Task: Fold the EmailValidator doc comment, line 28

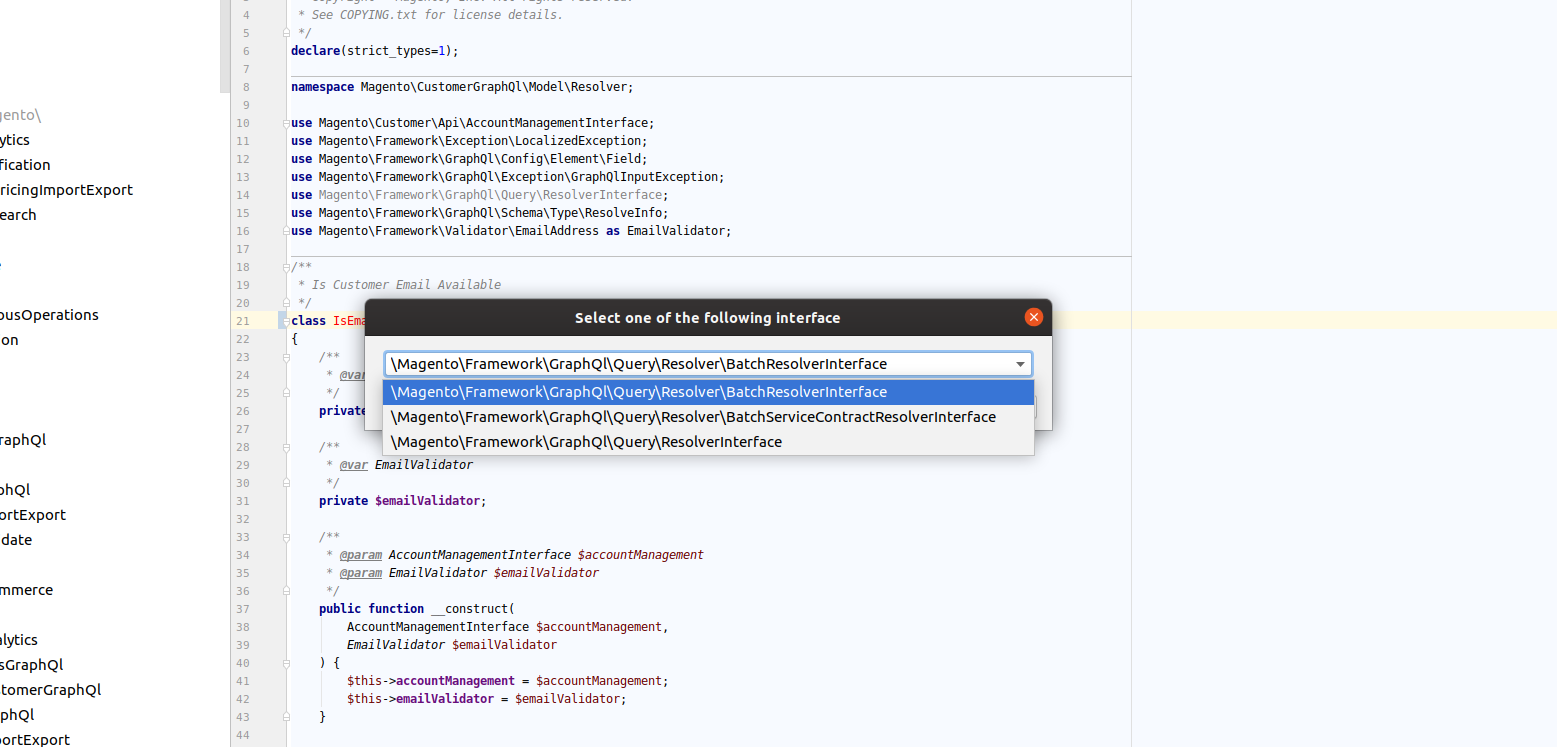Action: [x=286, y=447]
